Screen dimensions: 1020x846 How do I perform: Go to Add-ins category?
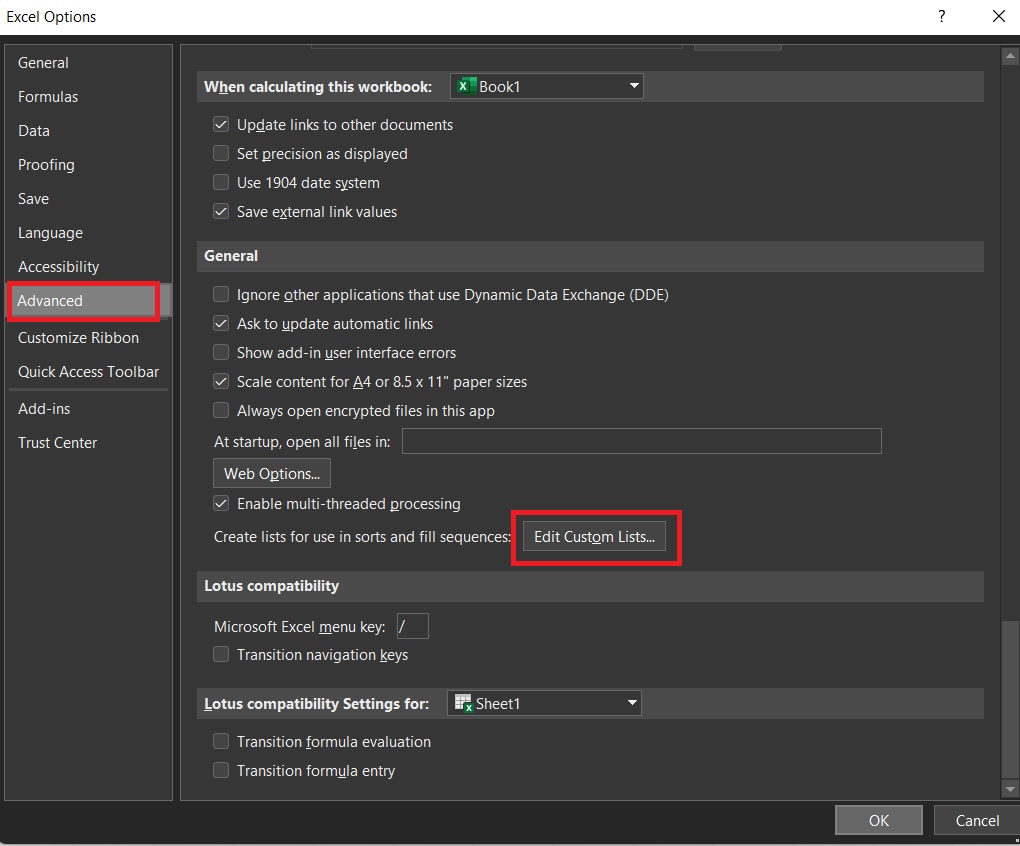[44, 408]
